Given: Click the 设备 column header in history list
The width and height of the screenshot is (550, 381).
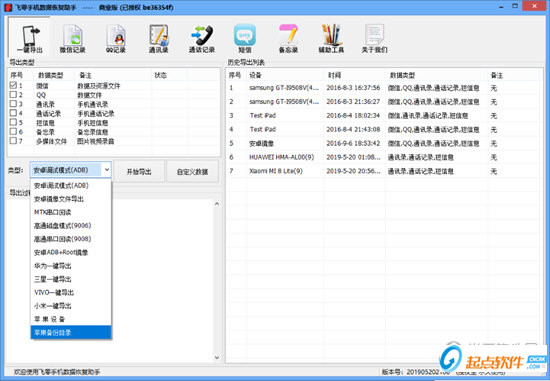Looking at the screenshot, I should coord(284,75).
